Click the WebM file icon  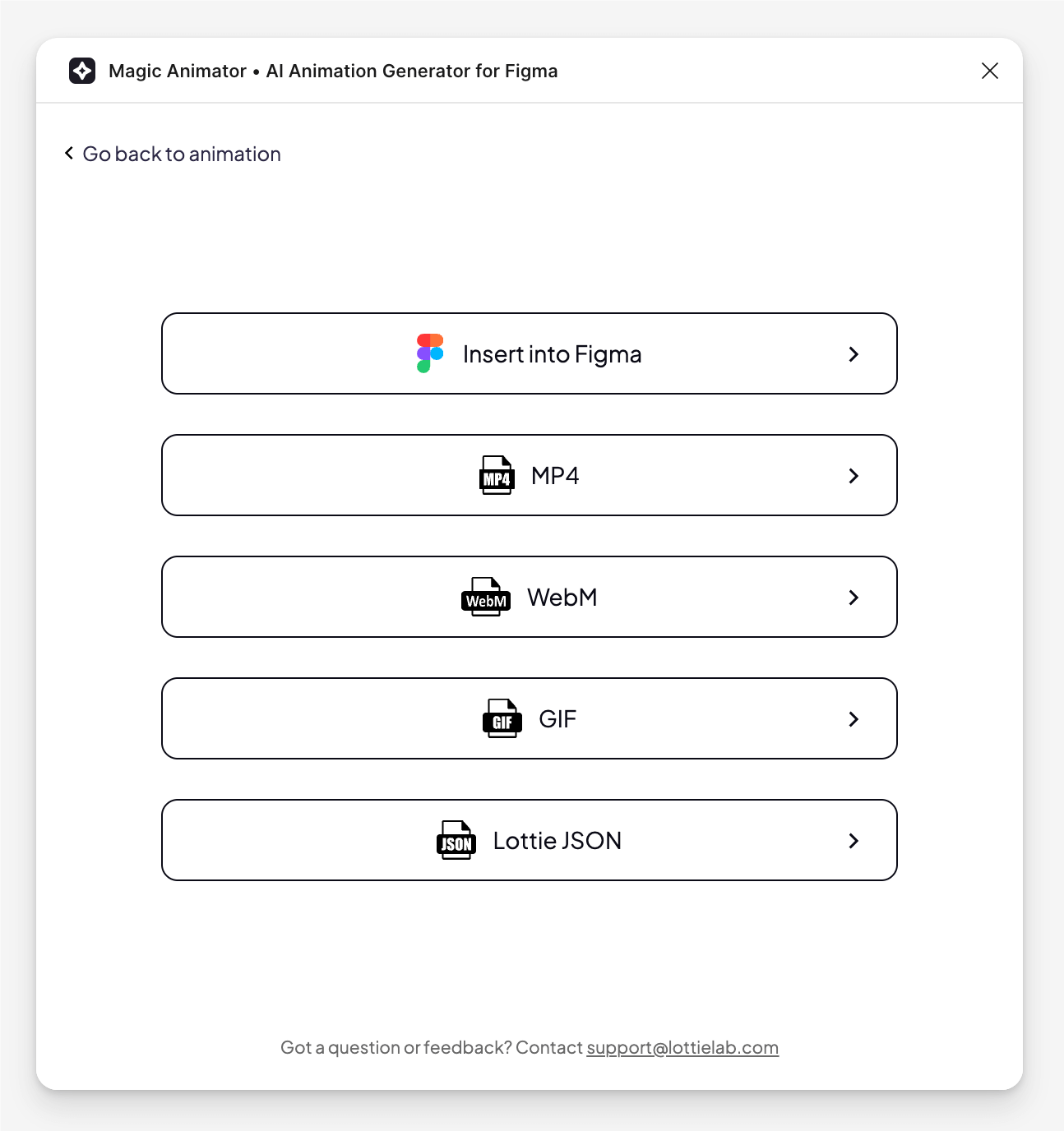[x=486, y=597]
